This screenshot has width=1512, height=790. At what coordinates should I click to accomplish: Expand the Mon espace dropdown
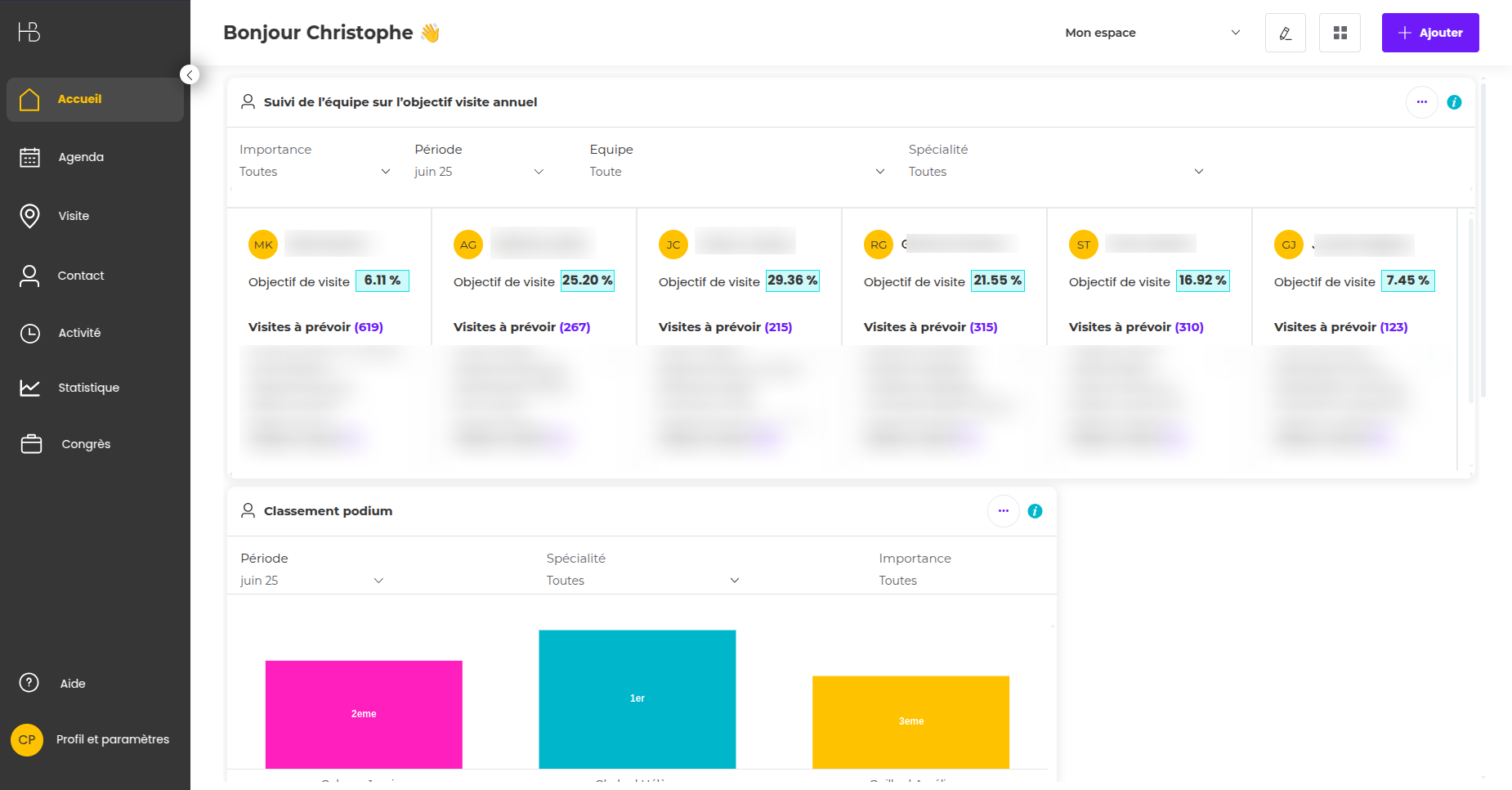[x=1152, y=33]
